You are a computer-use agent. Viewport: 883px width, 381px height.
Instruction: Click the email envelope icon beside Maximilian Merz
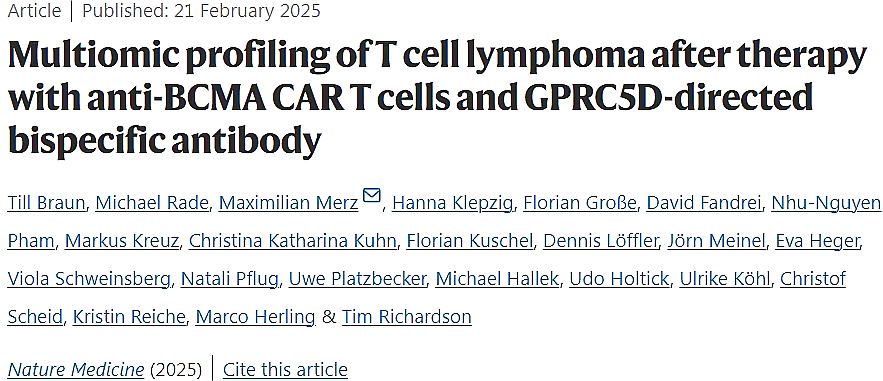pos(372,195)
